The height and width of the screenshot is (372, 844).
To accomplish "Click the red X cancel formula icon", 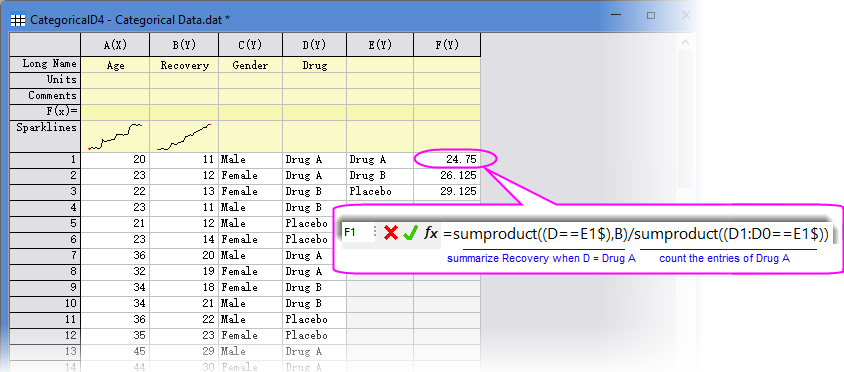I will [391, 233].
